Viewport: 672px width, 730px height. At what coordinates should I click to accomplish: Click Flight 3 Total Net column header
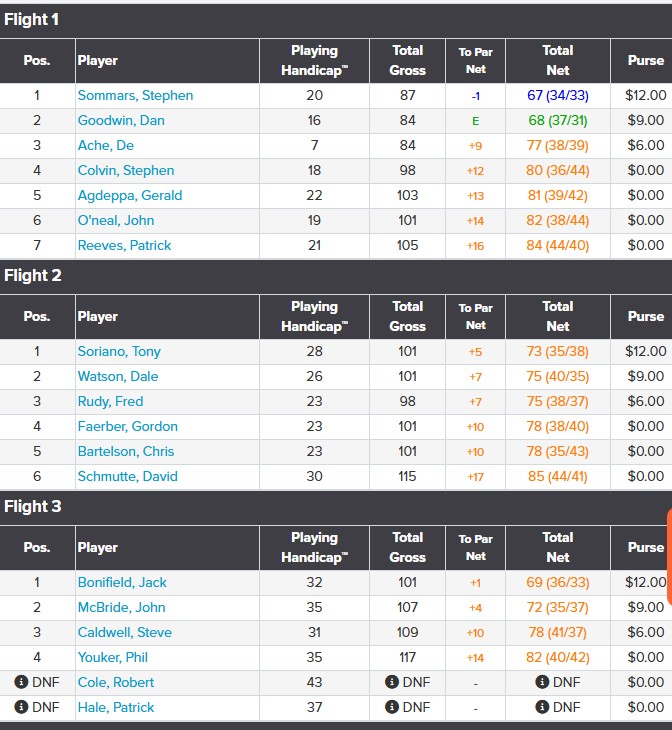point(557,547)
